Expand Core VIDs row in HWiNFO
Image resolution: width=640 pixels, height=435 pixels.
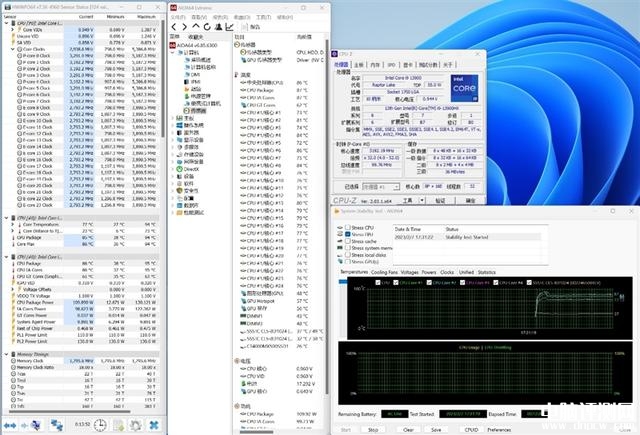(13, 30)
